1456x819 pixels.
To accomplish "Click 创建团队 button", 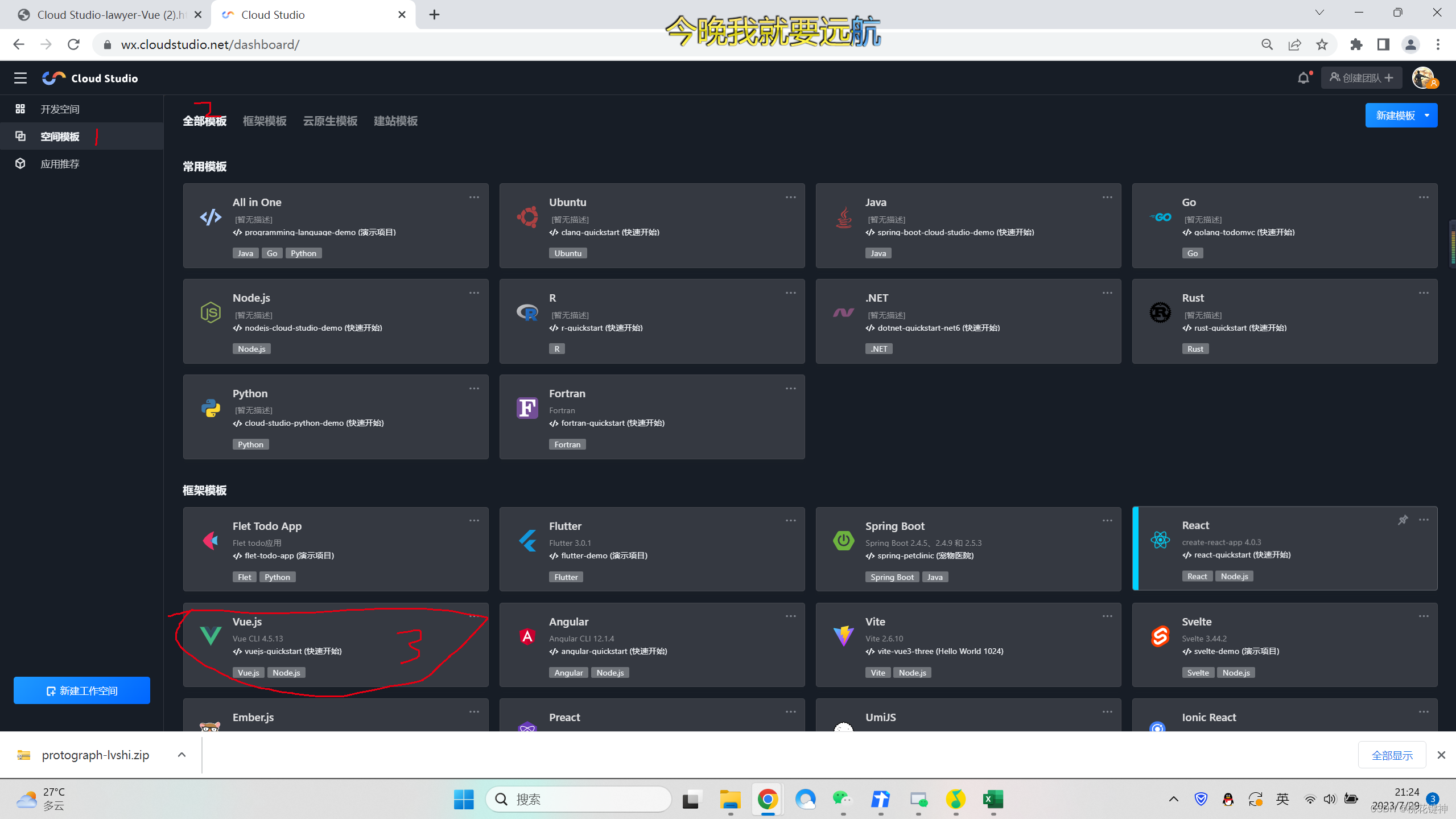I will click(x=1361, y=78).
